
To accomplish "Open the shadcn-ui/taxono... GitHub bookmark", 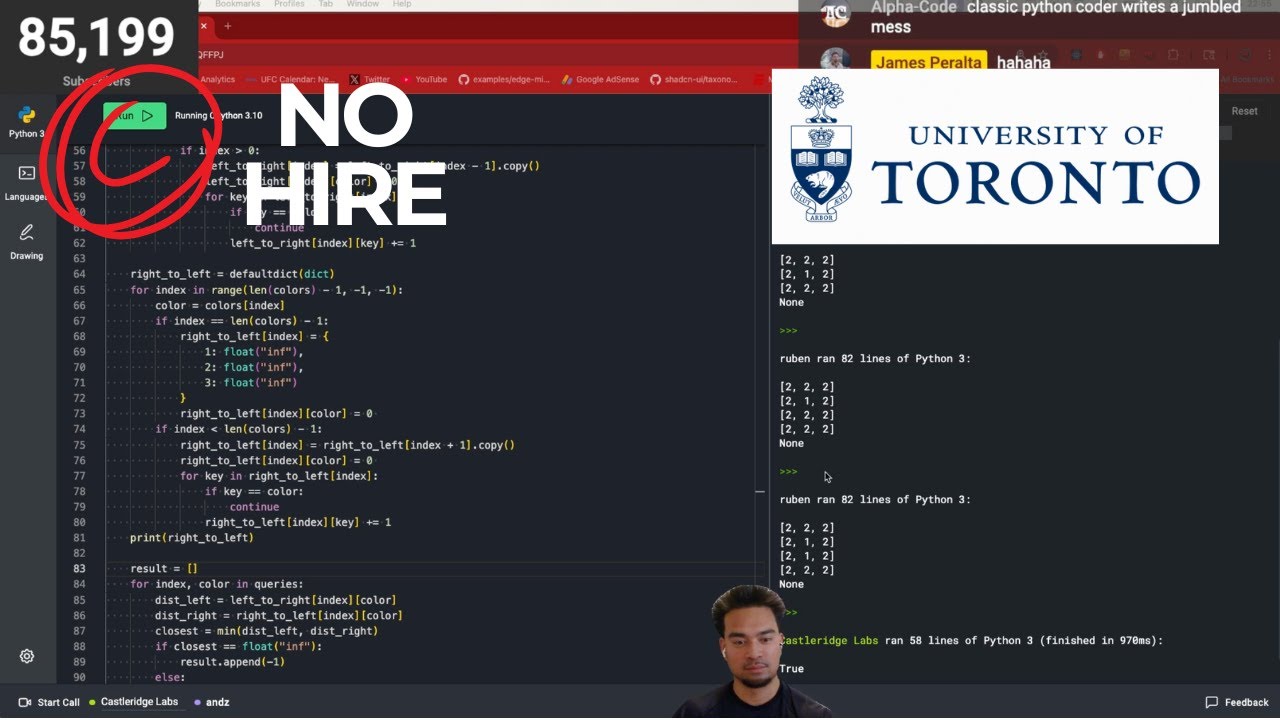I will (693, 79).
